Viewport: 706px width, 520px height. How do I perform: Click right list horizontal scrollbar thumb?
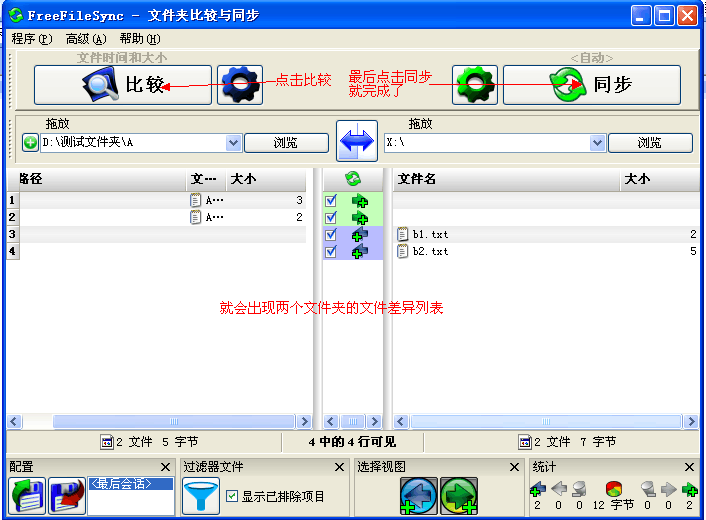(546, 421)
